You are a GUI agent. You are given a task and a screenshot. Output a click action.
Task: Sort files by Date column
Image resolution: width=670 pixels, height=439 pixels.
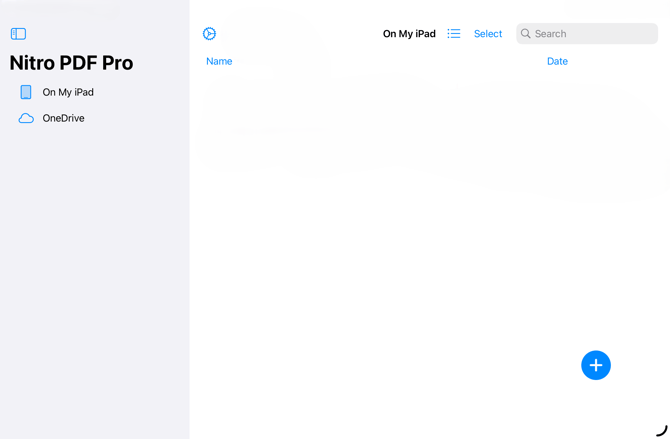pyautogui.click(x=557, y=61)
